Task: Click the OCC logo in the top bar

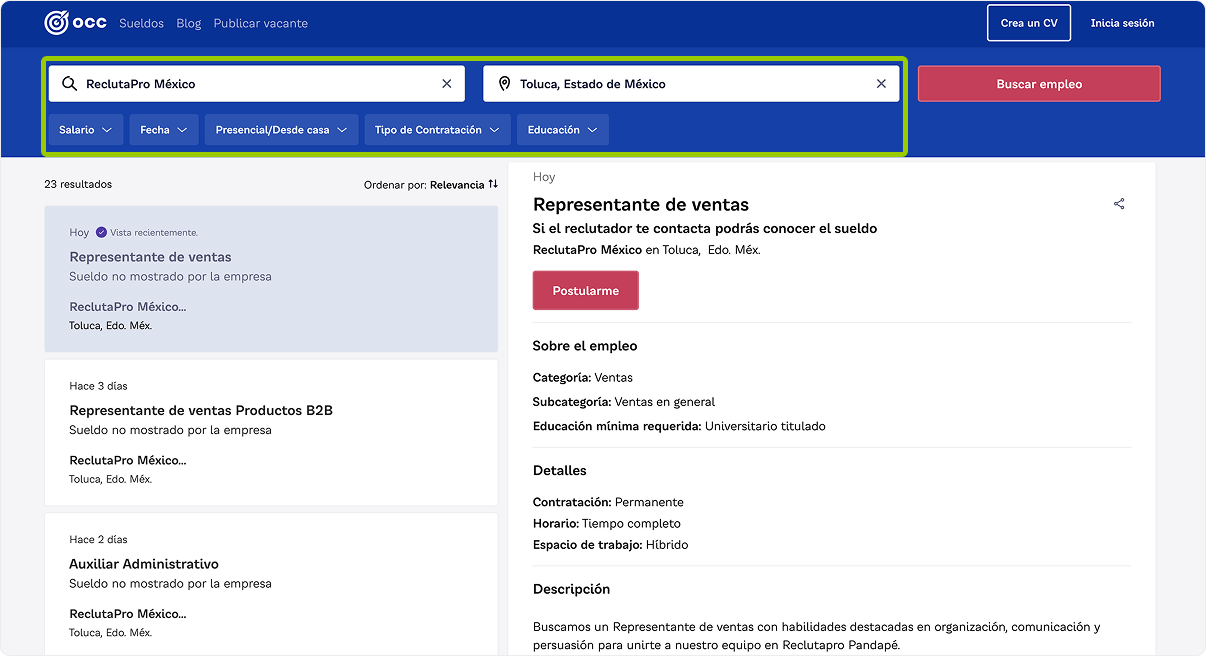Action: click(76, 22)
